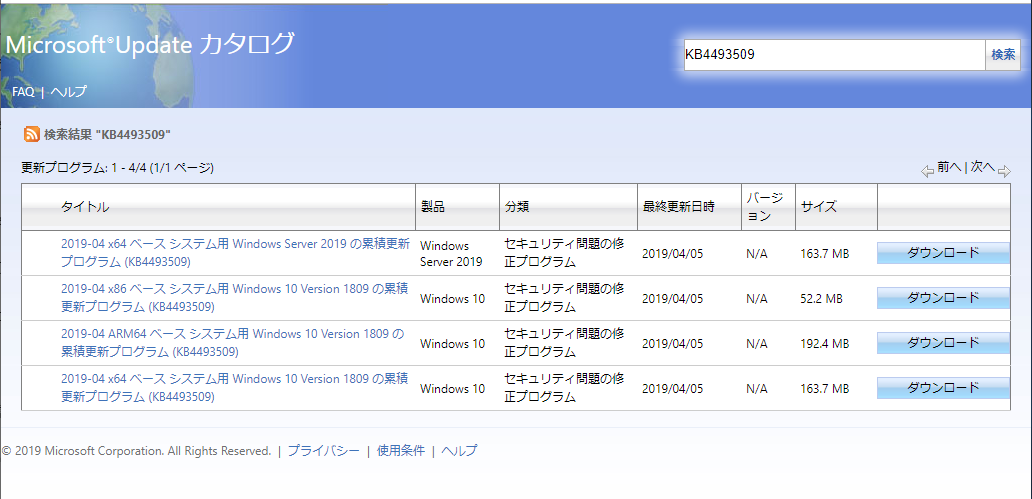Go to 次へ next page link
1032x499 pixels.
982,167
